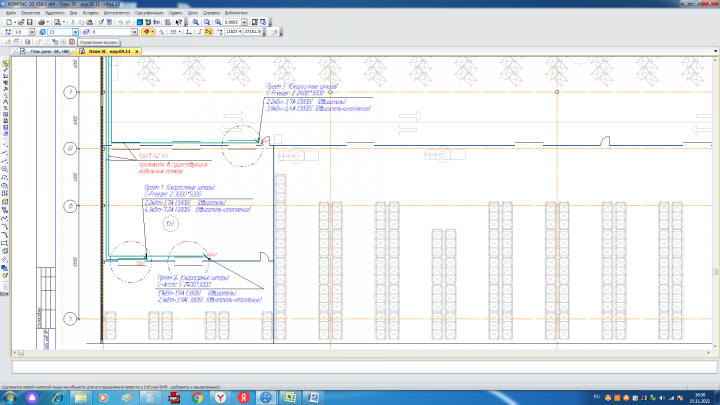
Task: Toggle the local coordinate system button
Action: [x=189, y=32]
